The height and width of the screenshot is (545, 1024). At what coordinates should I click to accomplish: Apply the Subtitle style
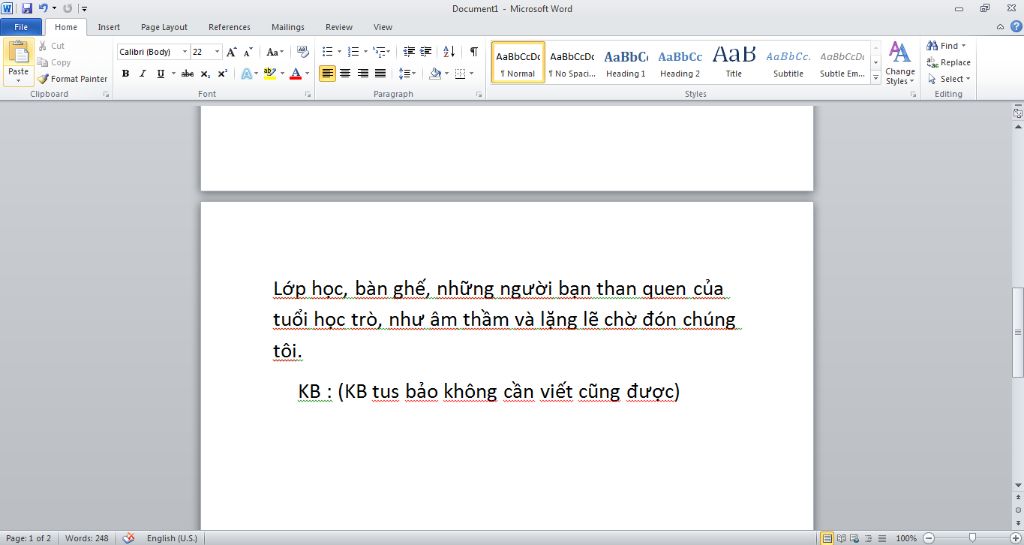click(x=788, y=63)
